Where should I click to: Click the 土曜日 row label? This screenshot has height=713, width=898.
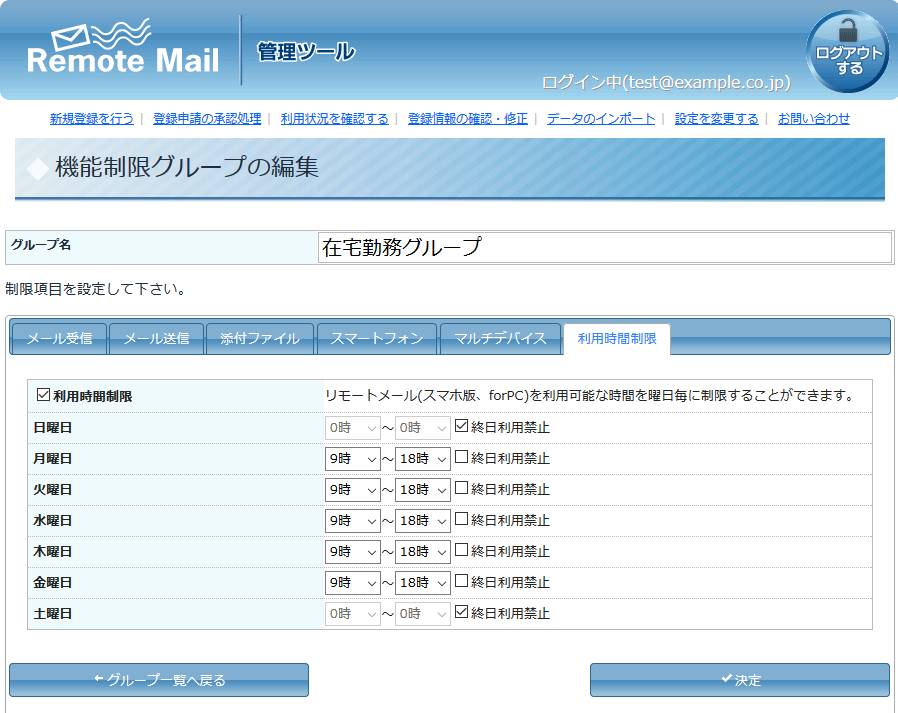[53, 613]
